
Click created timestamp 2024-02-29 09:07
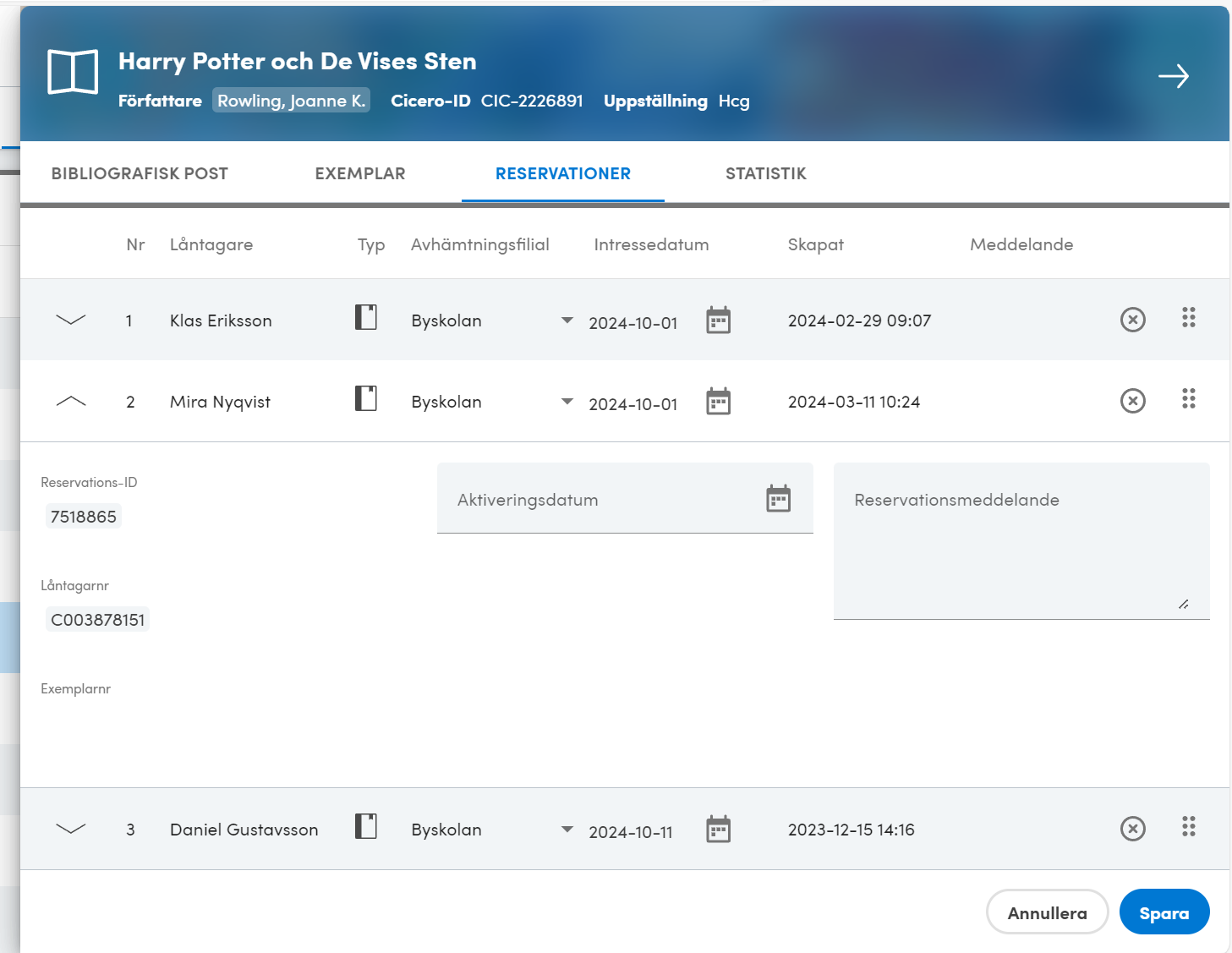click(859, 320)
